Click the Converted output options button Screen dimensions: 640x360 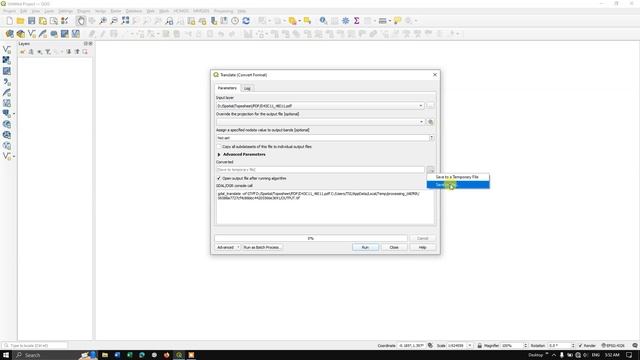(430, 169)
